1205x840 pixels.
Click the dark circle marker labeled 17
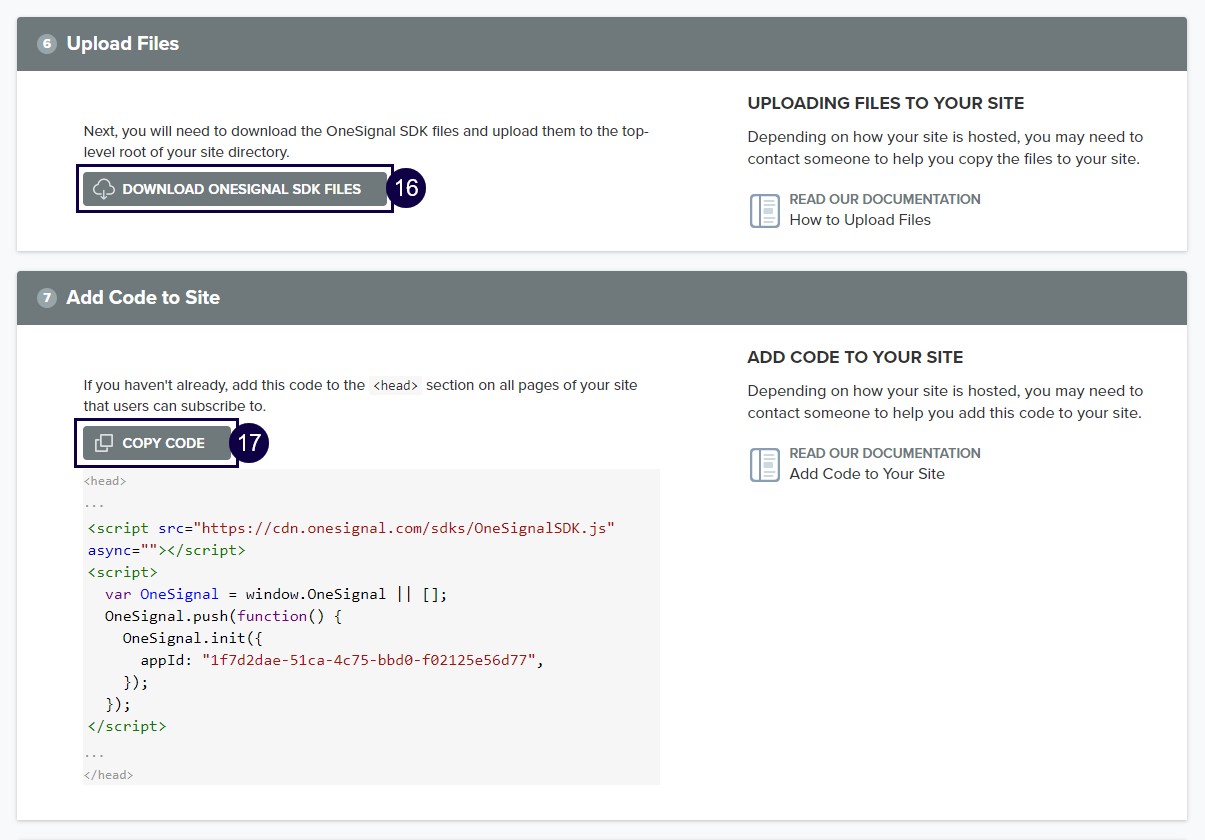pos(249,443)
